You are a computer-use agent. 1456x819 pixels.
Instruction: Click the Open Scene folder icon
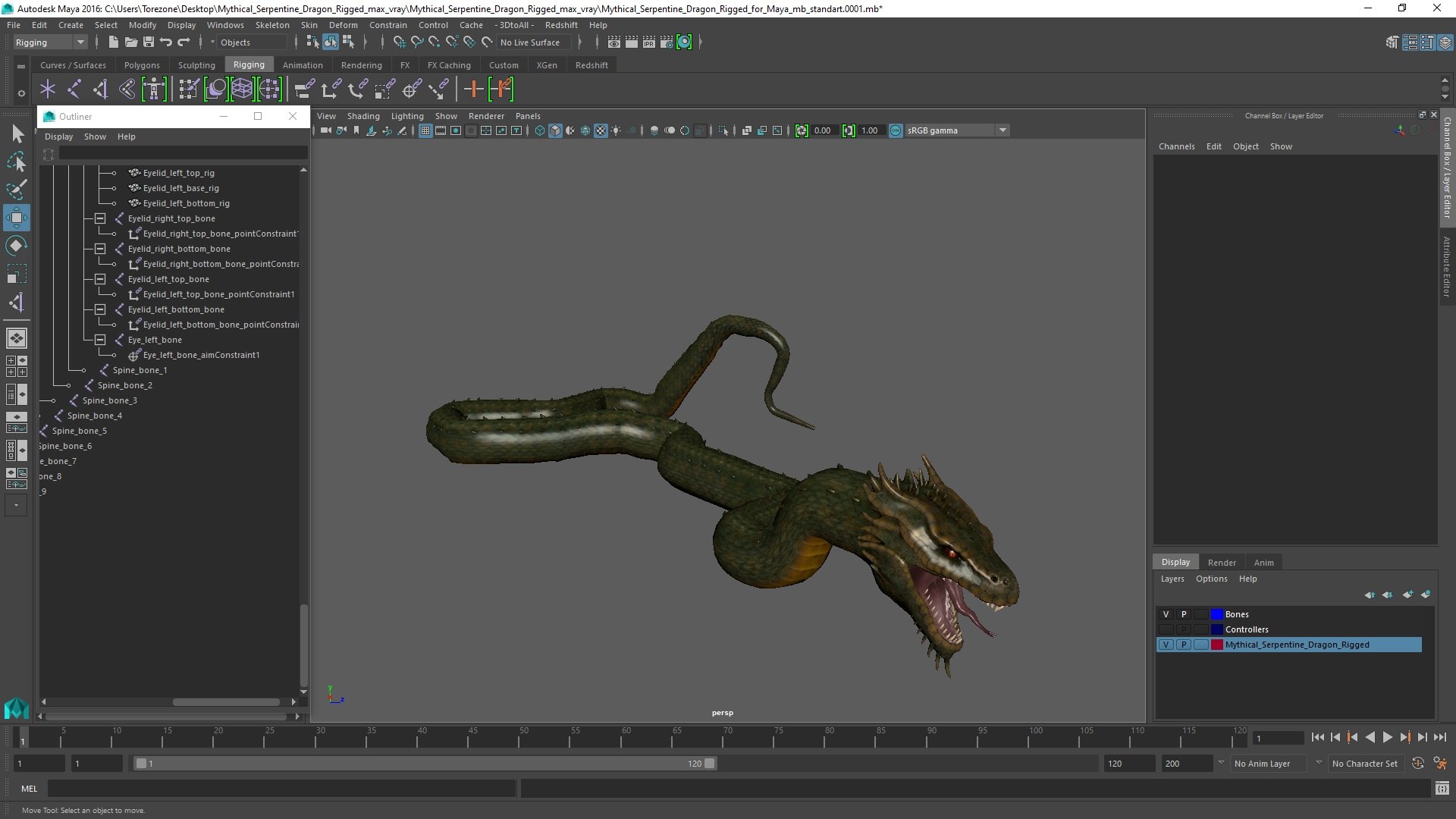(130, 42)
